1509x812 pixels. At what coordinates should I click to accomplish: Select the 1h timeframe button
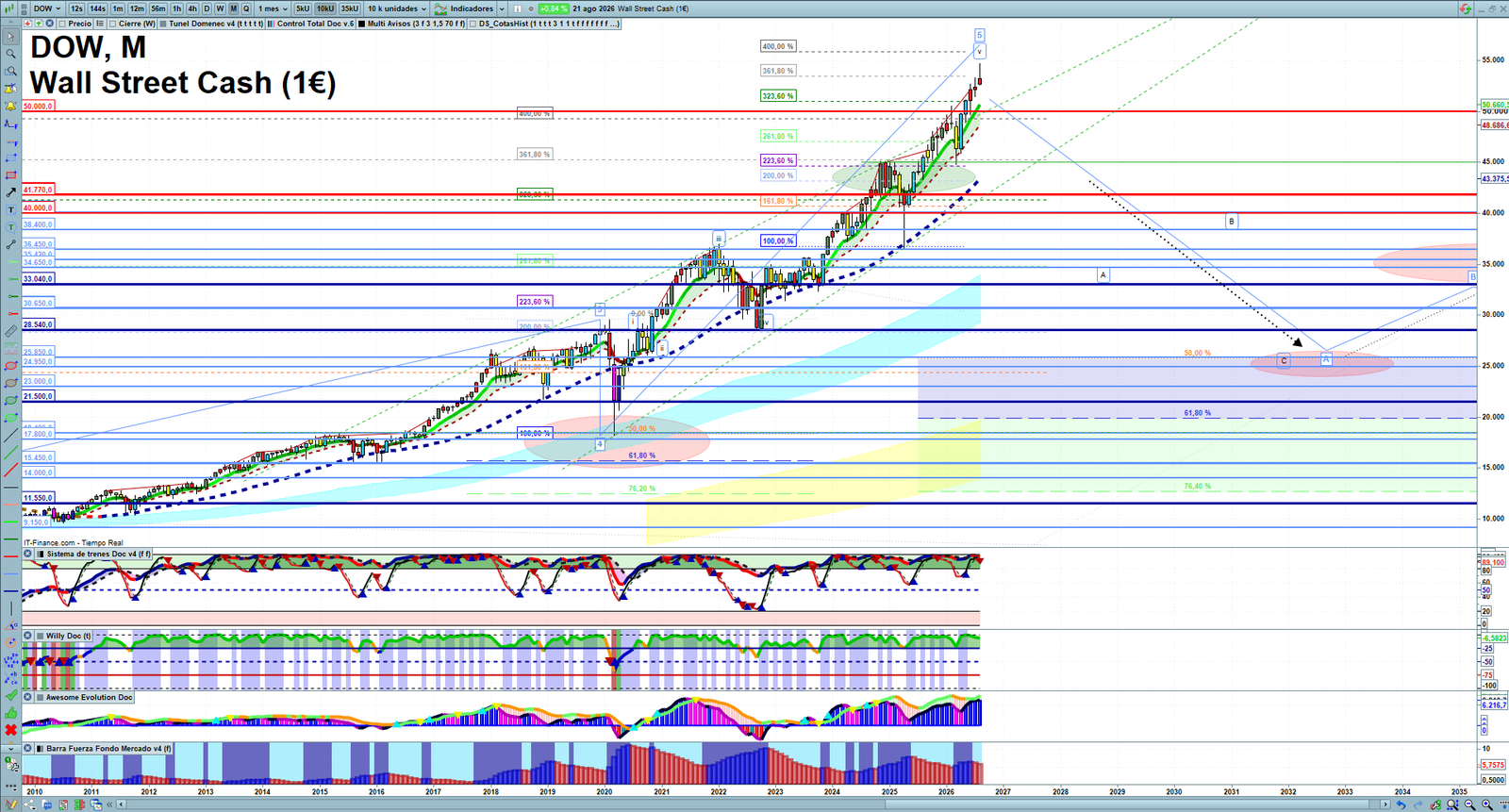(x=176, y=8)
